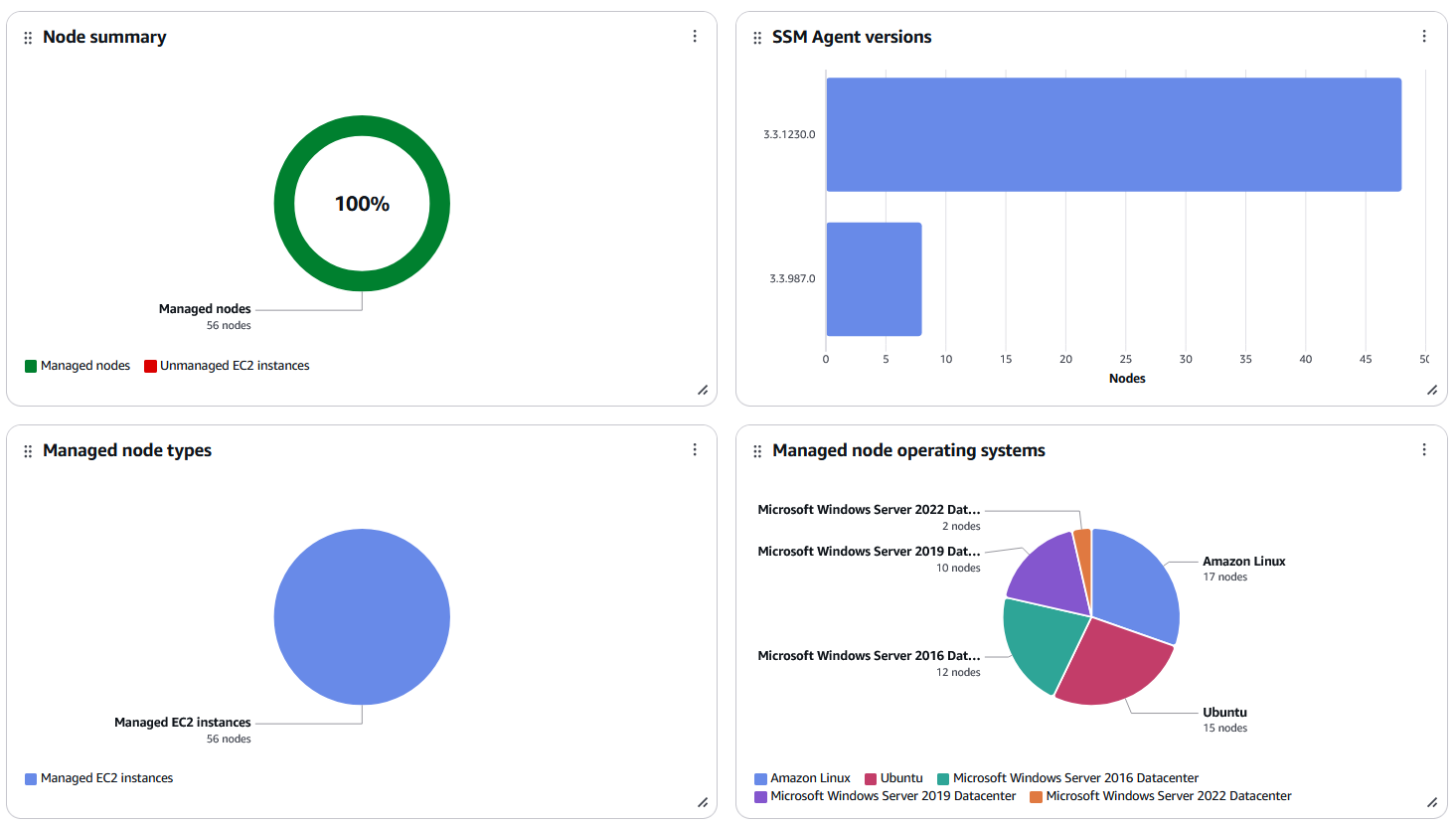
Task: Click the Ubuntu 15 nodes label
Action: (x=1225, y=720)
